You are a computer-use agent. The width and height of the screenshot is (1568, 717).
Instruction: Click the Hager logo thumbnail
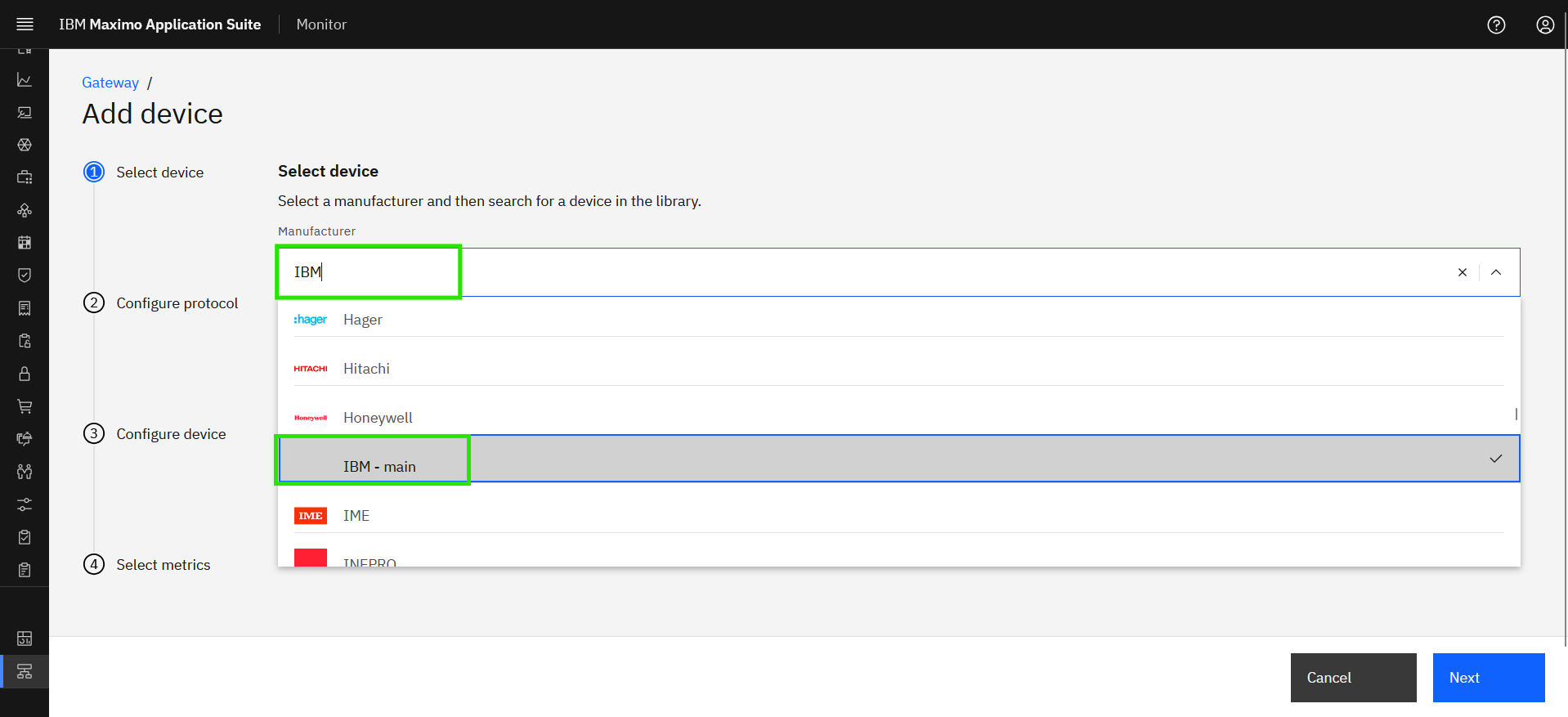click(310, 320)
